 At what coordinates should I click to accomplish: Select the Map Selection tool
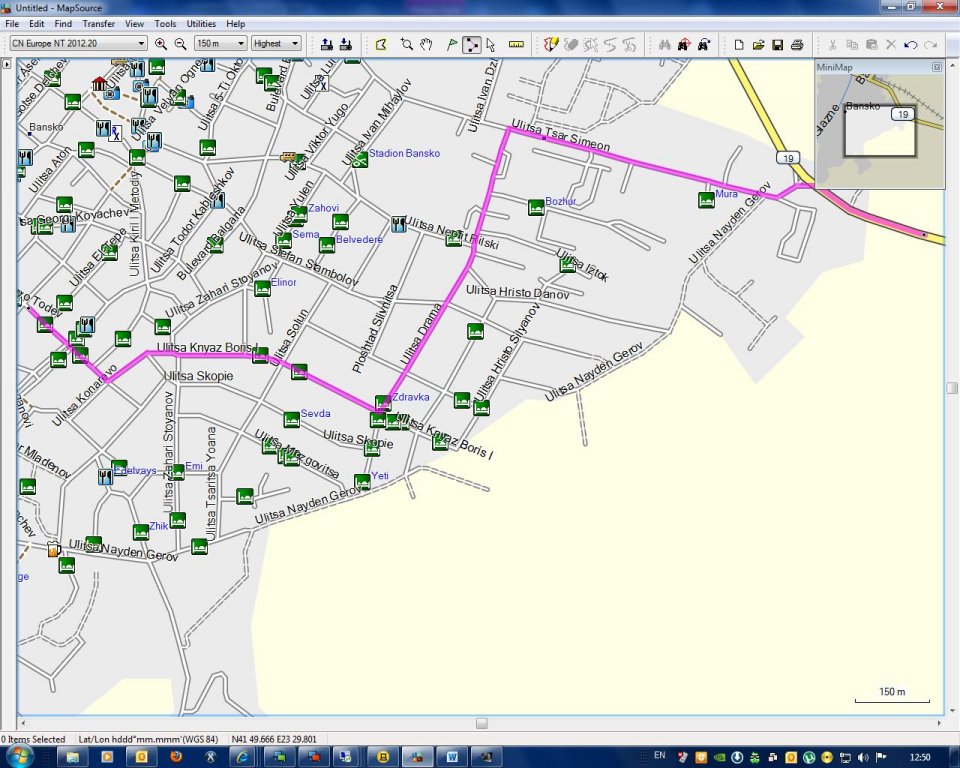coord(381,44)
